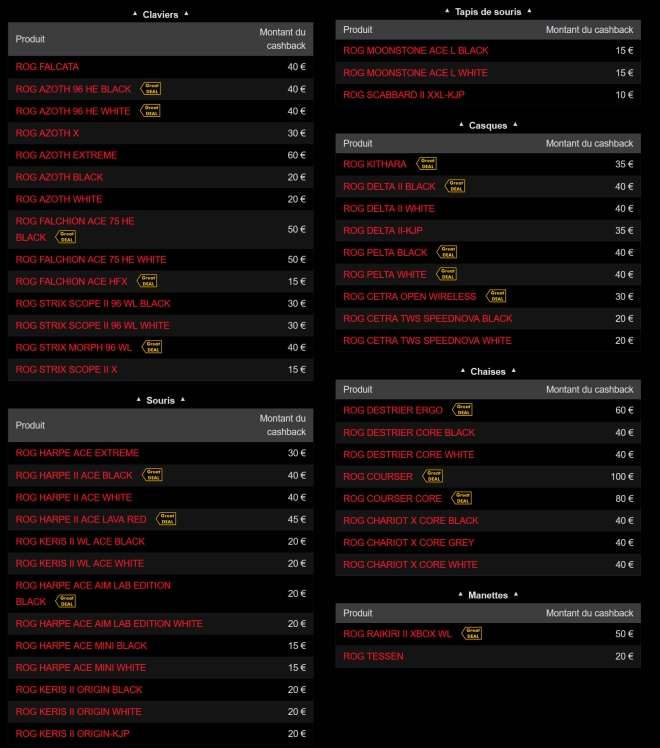660x748 pixels.
Task: Click Great Deal badge beside ROG AZOTH 96 HE BLACK
Action: pos(151,89)
